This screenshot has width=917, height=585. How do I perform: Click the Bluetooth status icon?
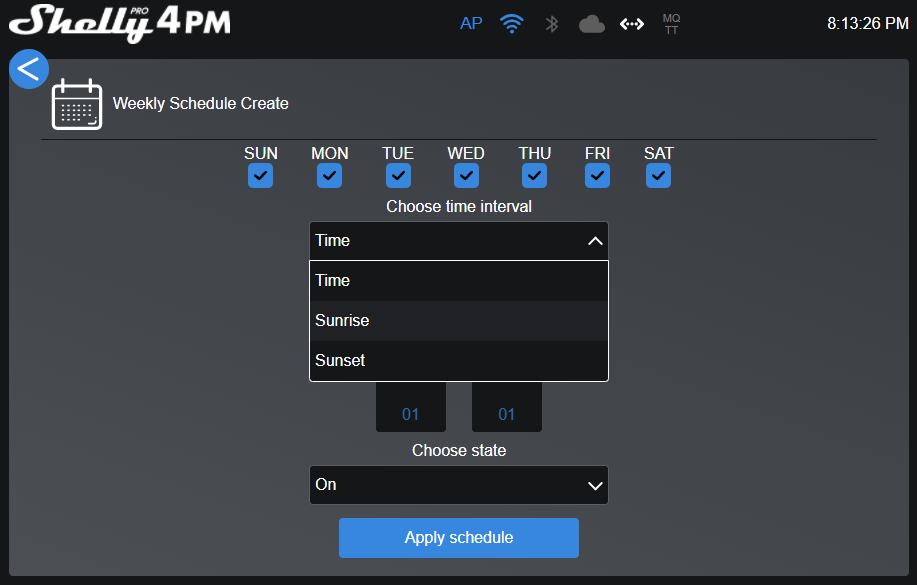coord(551,24)
